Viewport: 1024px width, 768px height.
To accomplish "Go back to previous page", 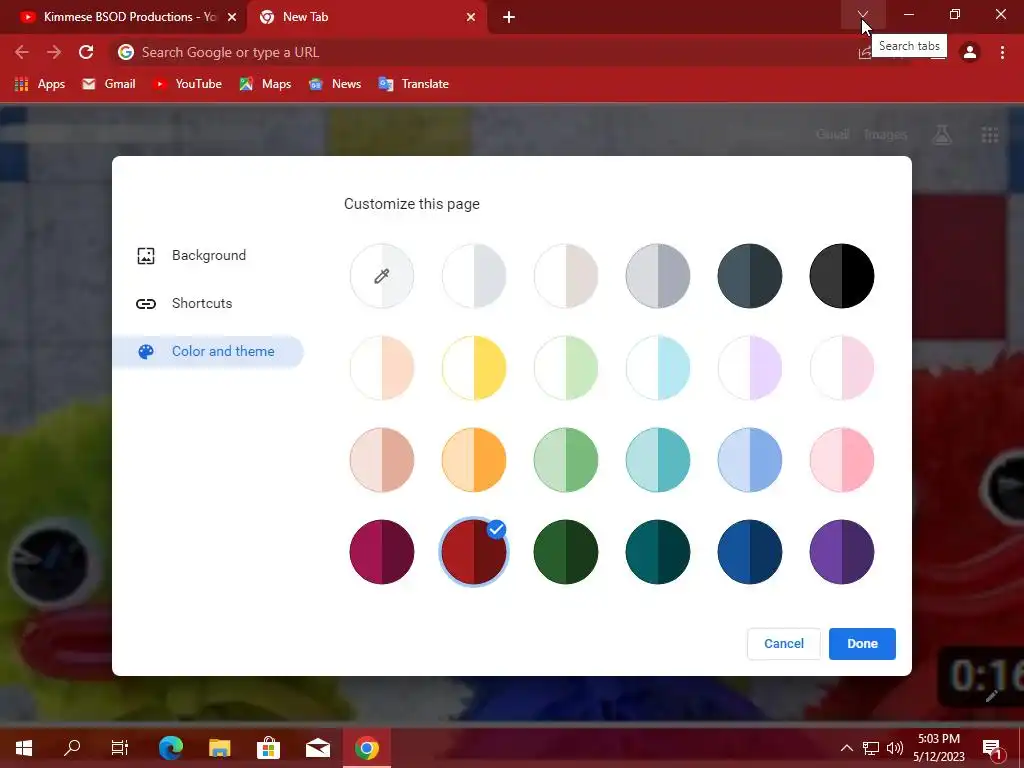I will (x=22, y=52).
